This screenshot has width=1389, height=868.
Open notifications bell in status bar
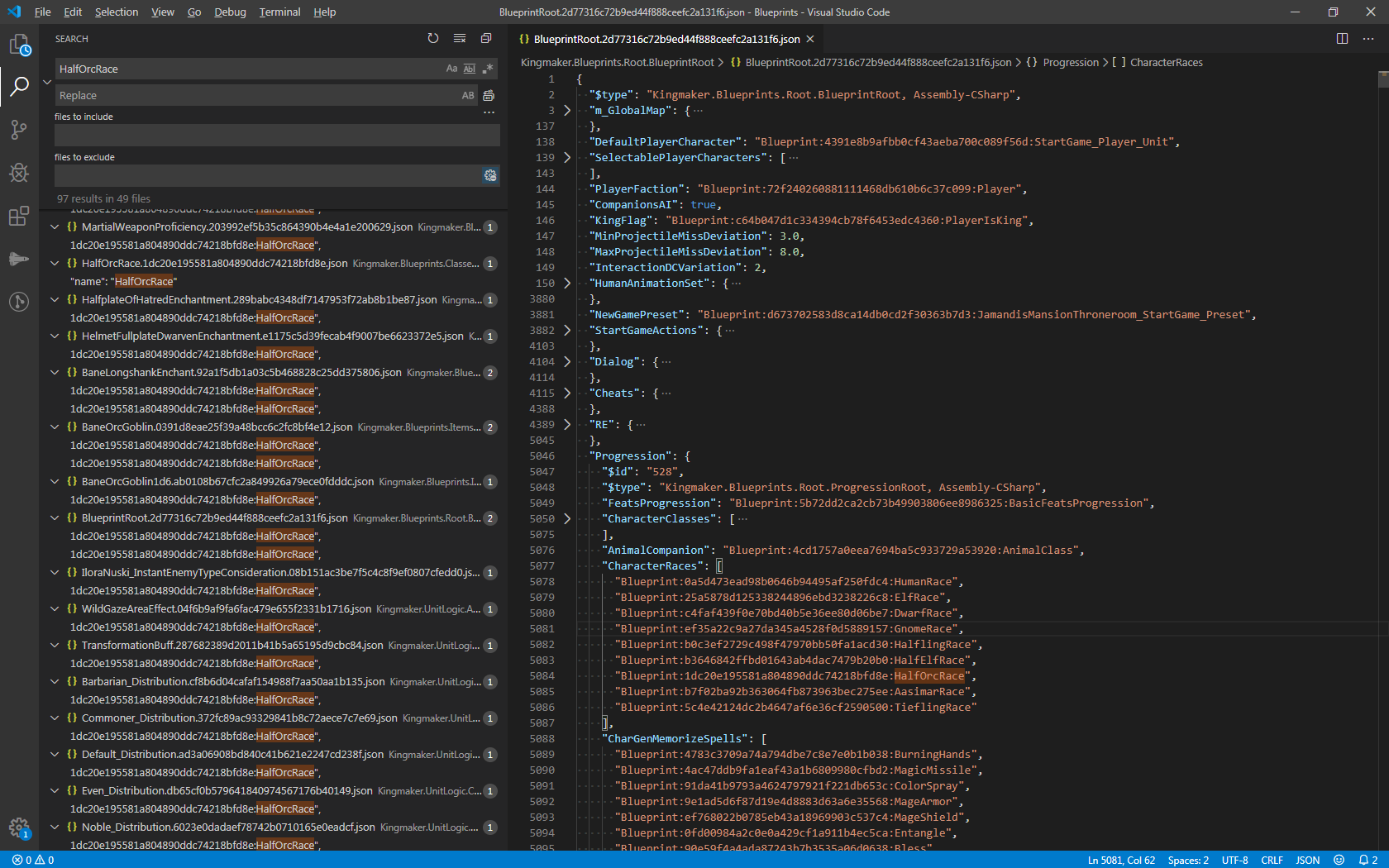(1368, 860)
